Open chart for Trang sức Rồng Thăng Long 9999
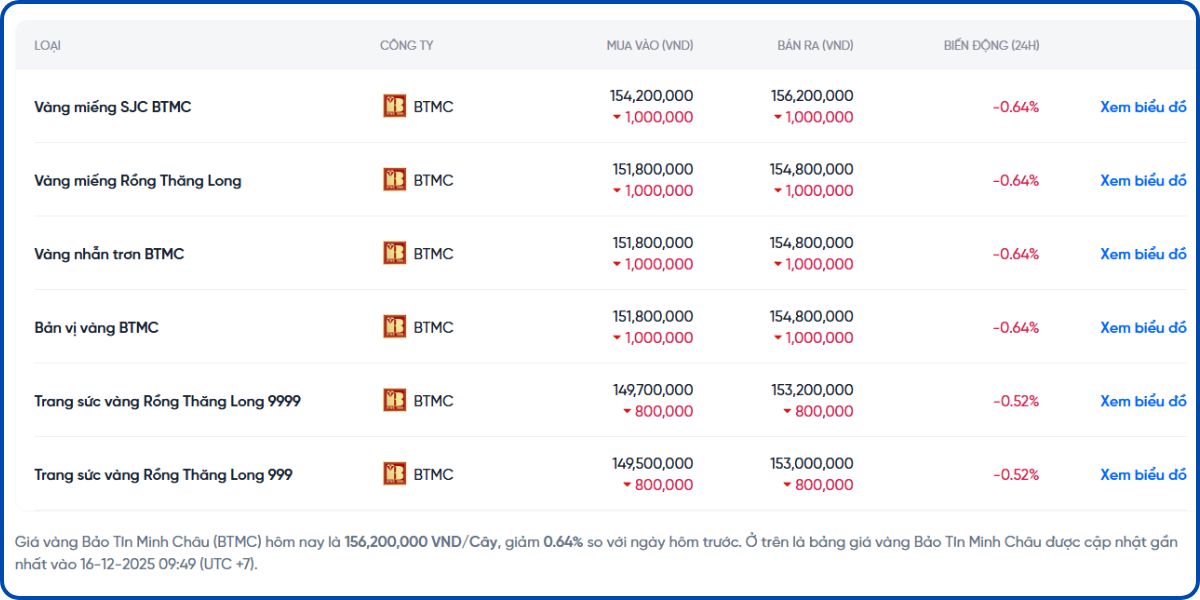Viewport: 1200px width, 600px height. coord(1143,401)
